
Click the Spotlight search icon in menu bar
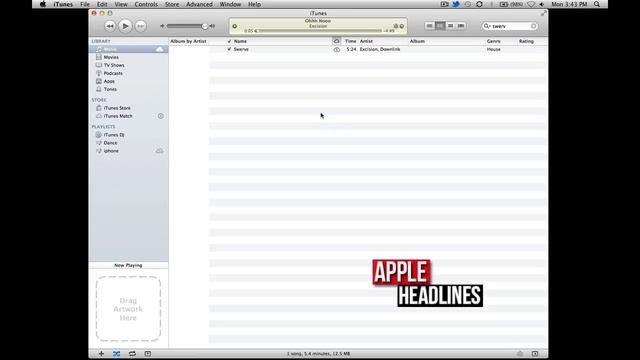(x=597, y=4)
